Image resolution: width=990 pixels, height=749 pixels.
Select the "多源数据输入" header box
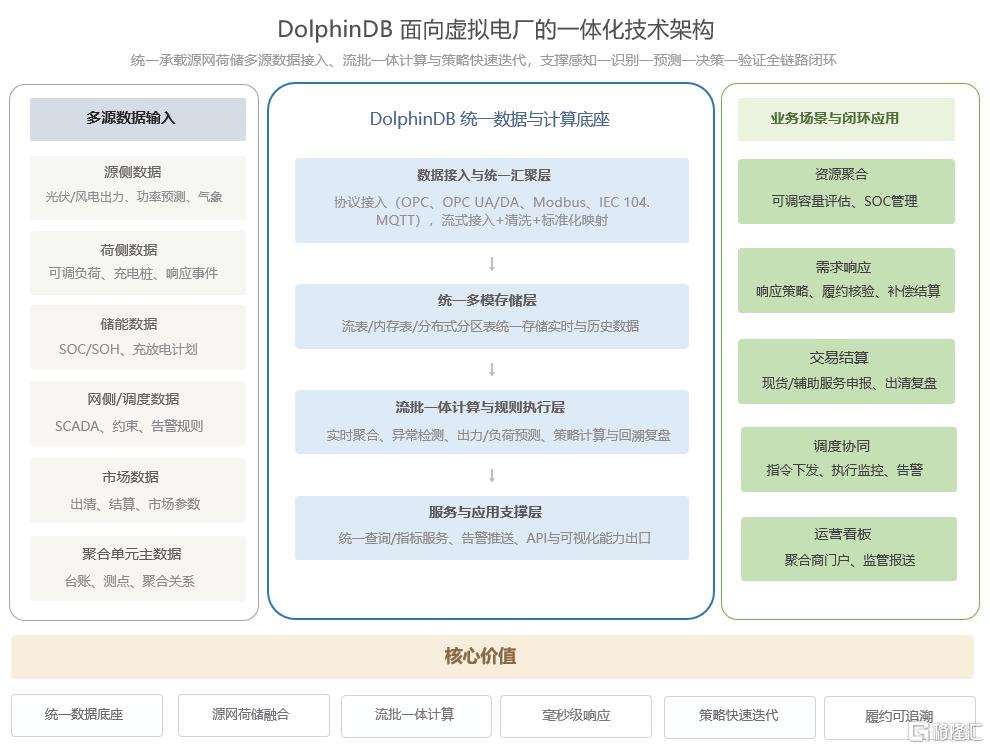138,119
